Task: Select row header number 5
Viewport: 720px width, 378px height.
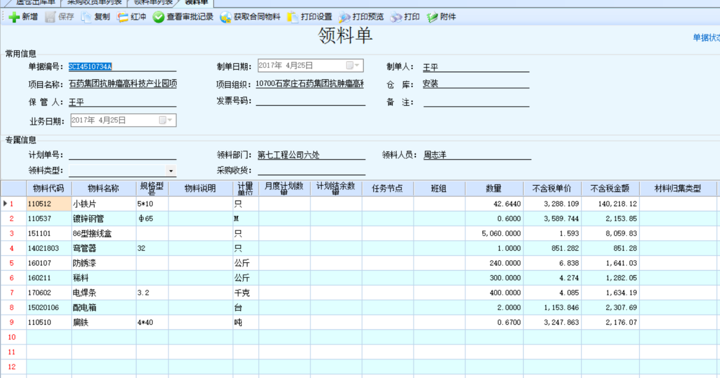Action: pyautogui.click(x=13, y=263)
